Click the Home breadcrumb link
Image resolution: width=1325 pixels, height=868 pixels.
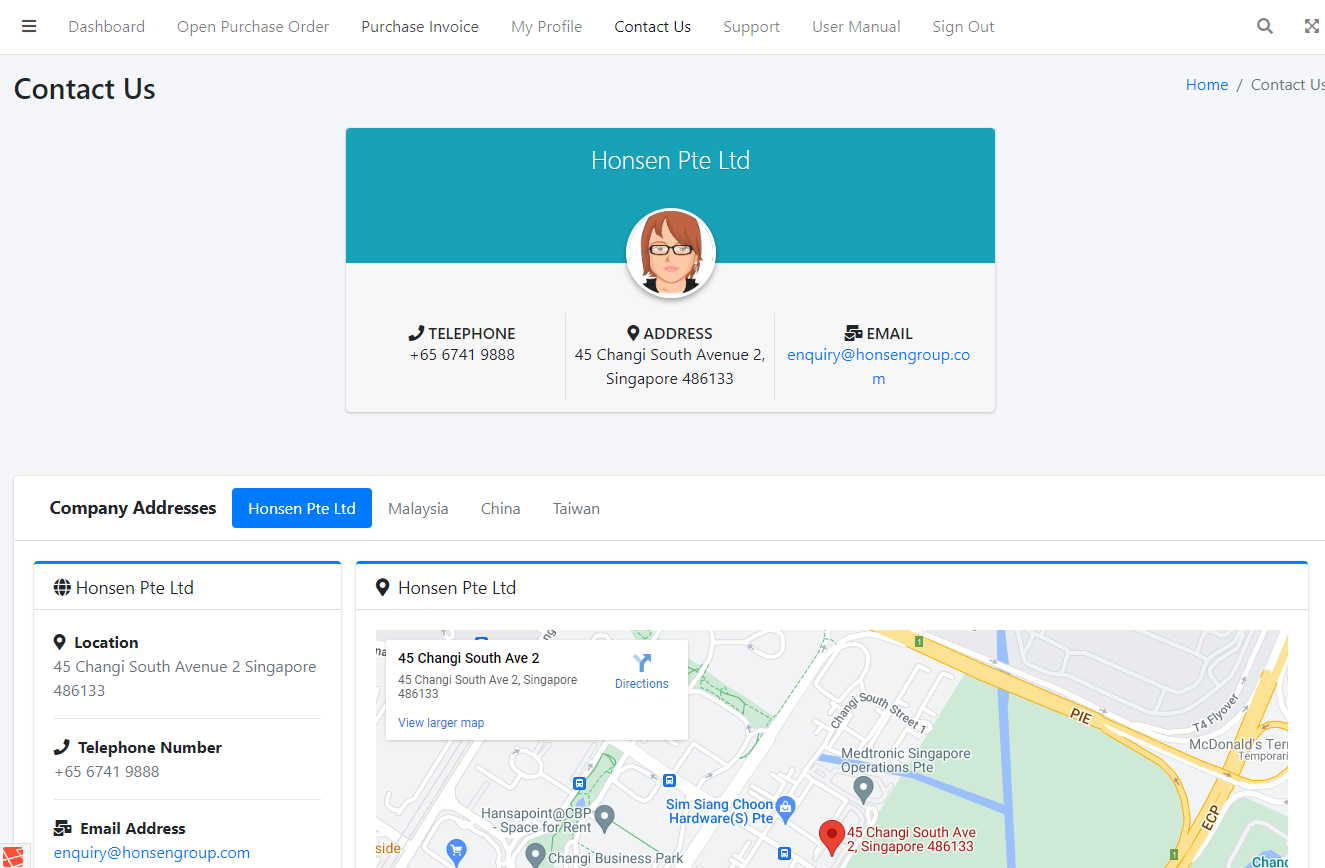click(x=1206, y=85)
